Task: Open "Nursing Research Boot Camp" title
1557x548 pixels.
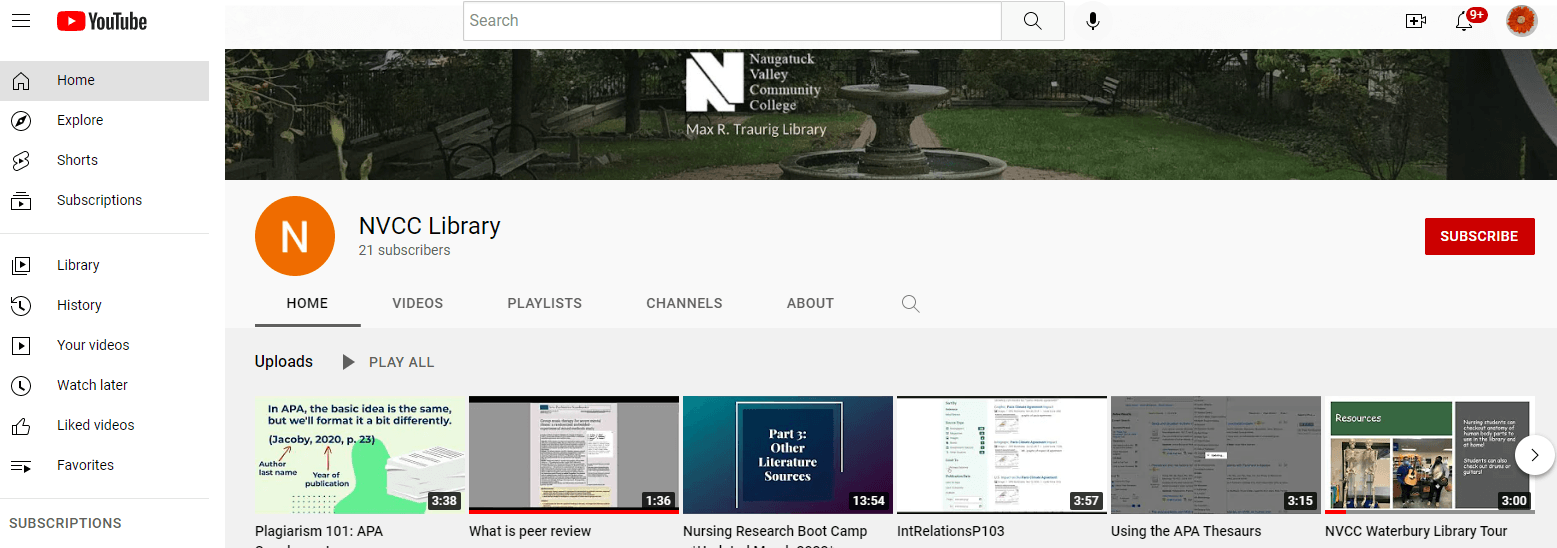Action: coord(775,531)
